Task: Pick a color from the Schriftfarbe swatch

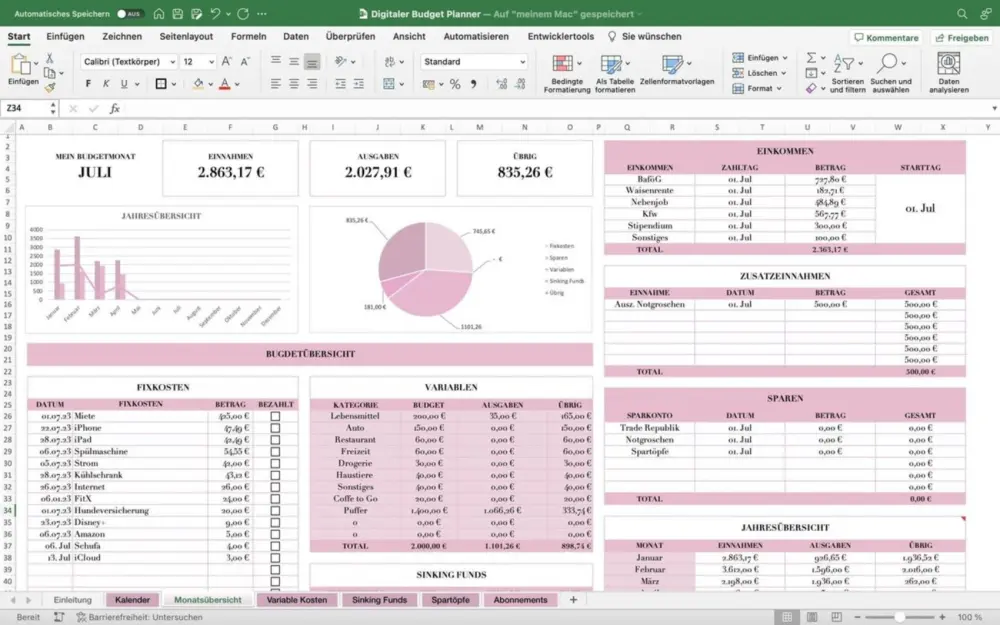Action: tap(224, 84)
